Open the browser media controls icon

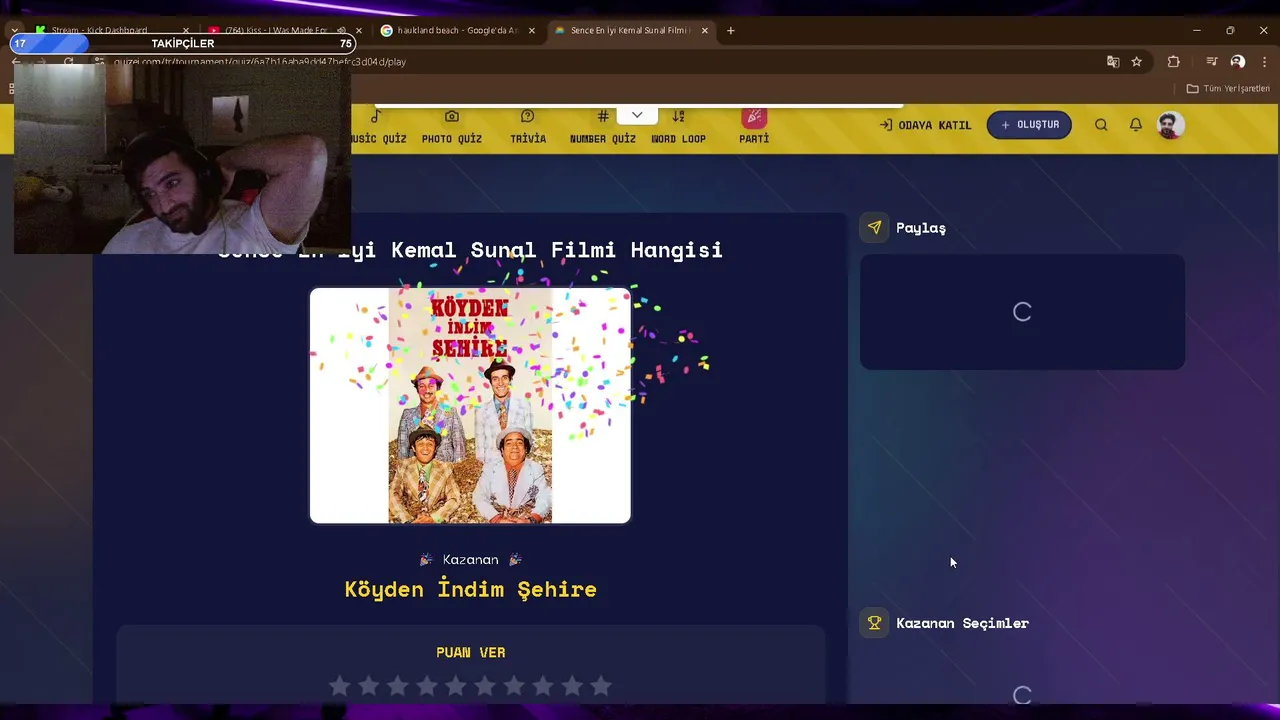(1212, 62)
